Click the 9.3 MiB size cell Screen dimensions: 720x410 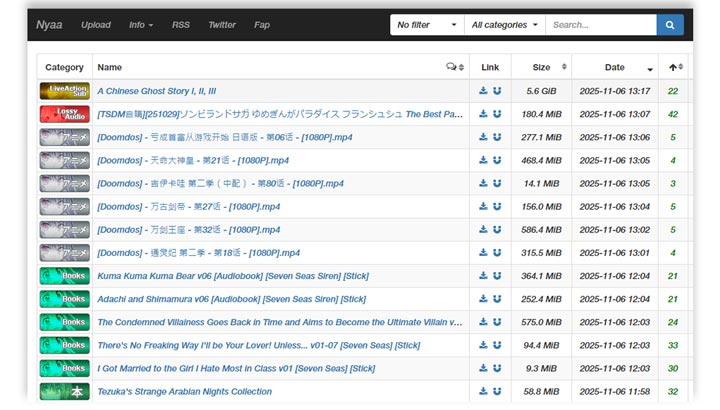coord(541,368)
